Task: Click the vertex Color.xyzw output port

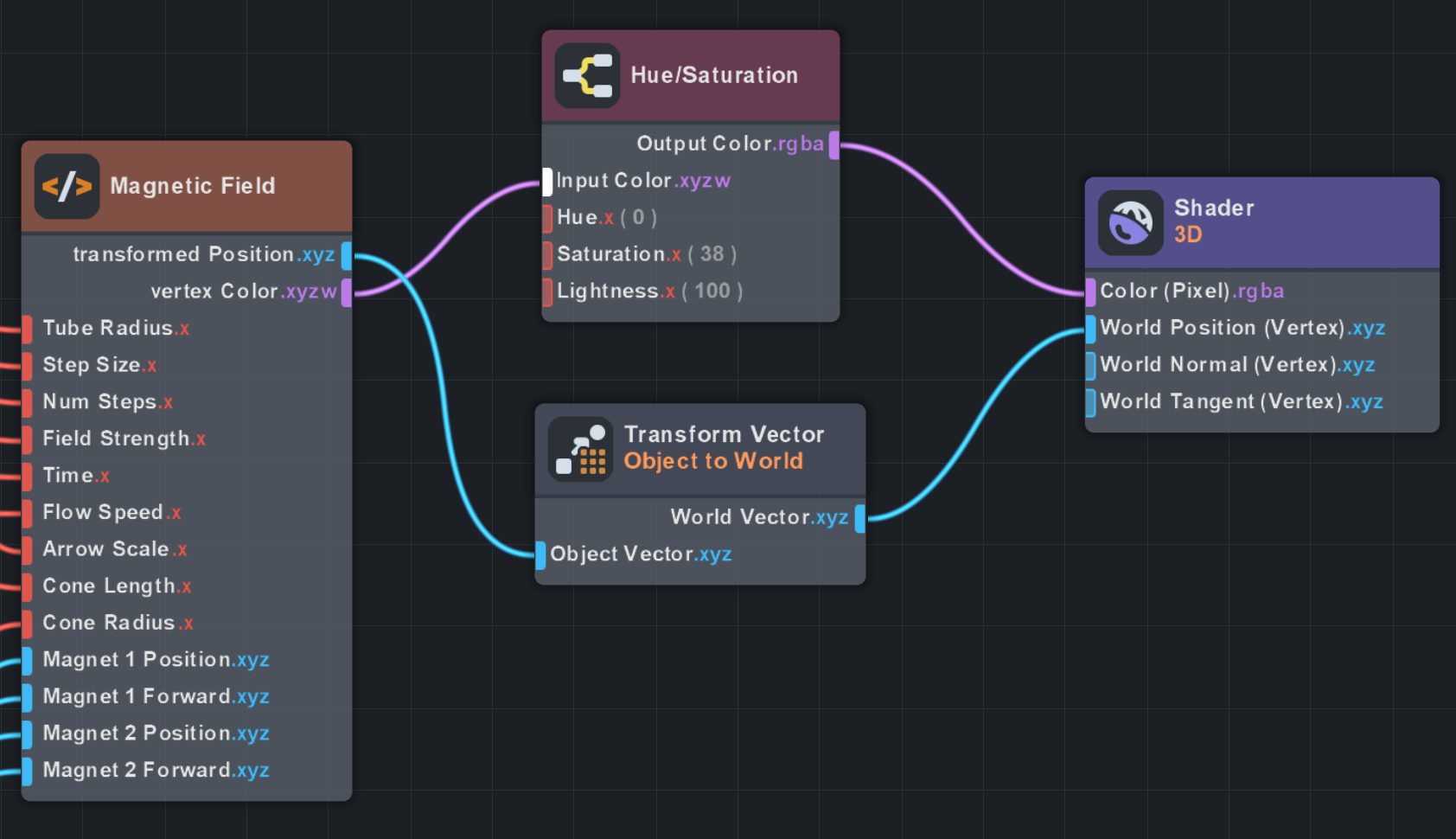Action: [348, 291]
